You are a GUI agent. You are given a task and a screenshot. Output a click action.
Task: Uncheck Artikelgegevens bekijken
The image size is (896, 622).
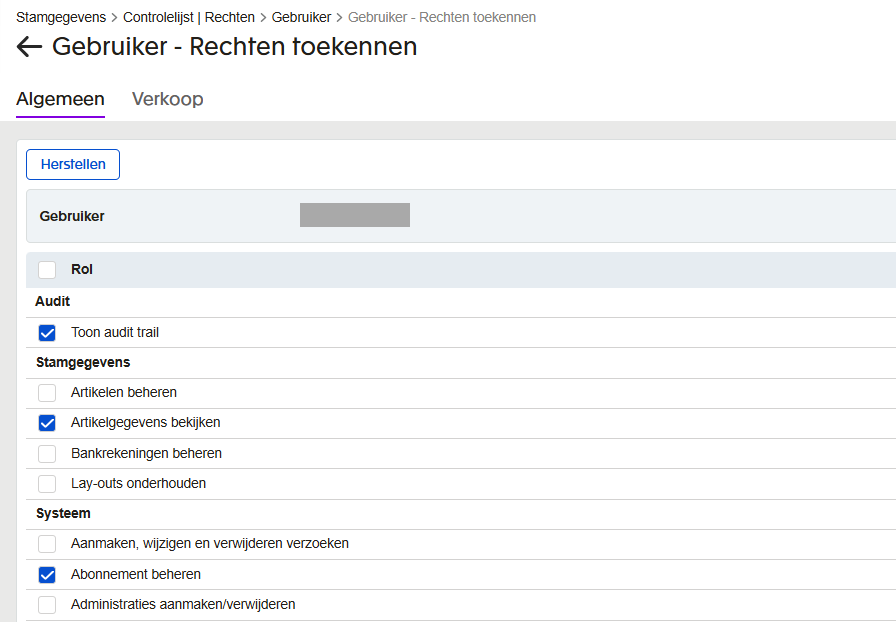click(47, 423)
